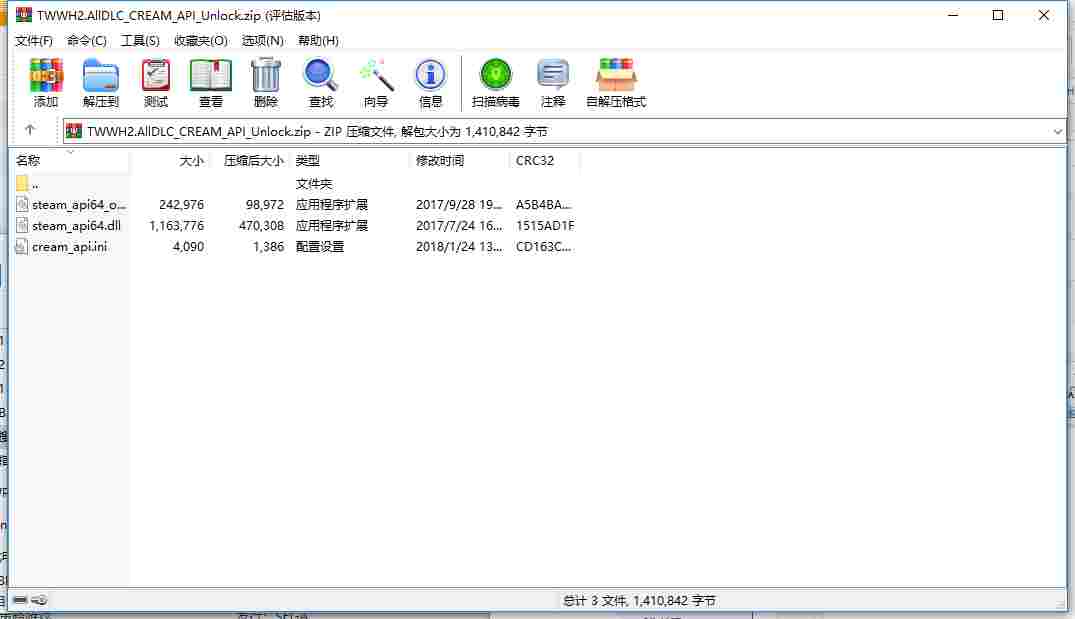Click the key icon in the status bar

click(39, 600)
